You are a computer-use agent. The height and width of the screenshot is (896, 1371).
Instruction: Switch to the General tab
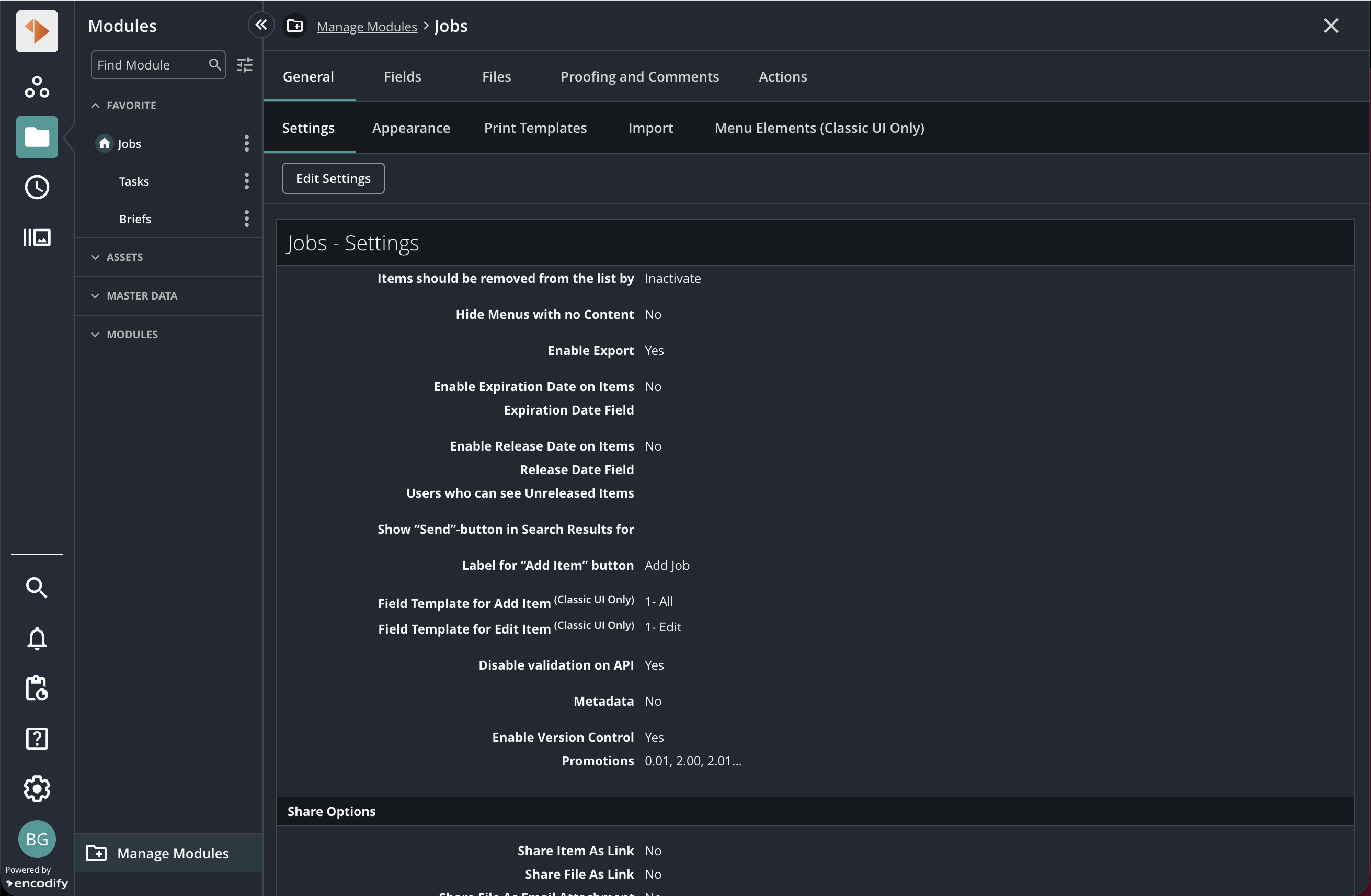[308, 77]
